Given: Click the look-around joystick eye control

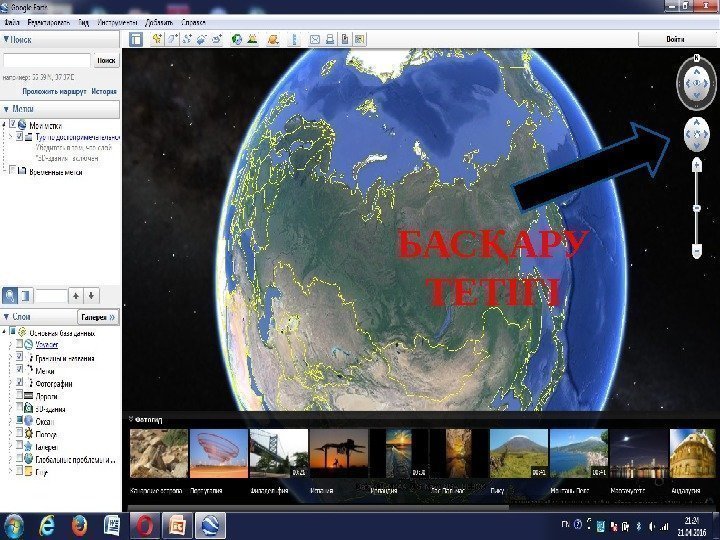Looking at the screenshot, I should (697, 83).
